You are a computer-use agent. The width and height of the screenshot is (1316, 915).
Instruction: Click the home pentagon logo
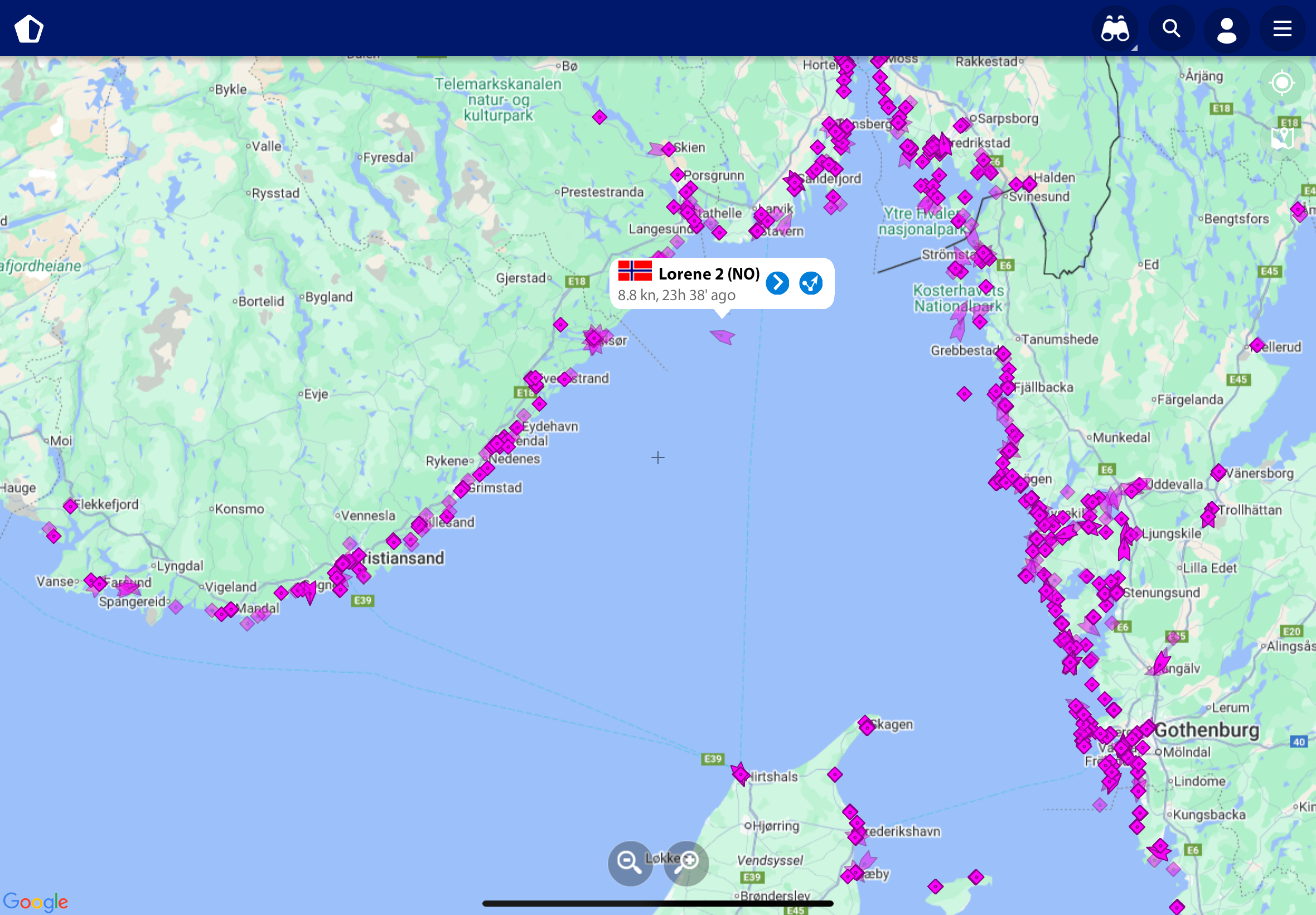(28, 28)
